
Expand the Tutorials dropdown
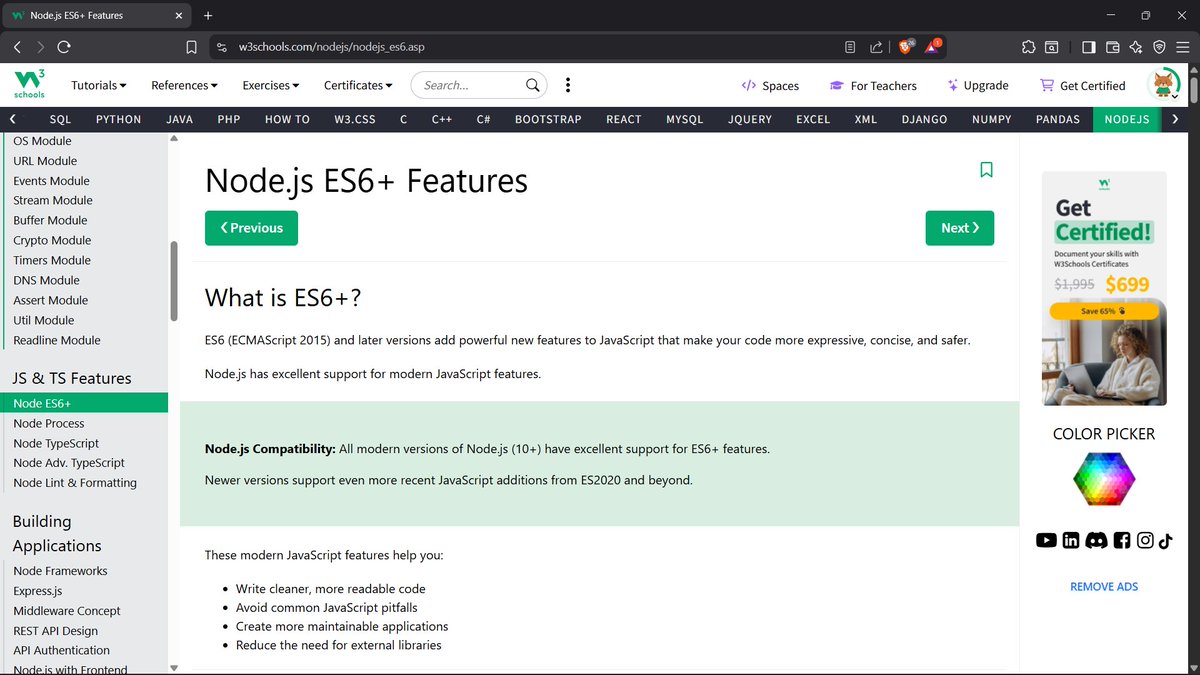tap(98, 85)
